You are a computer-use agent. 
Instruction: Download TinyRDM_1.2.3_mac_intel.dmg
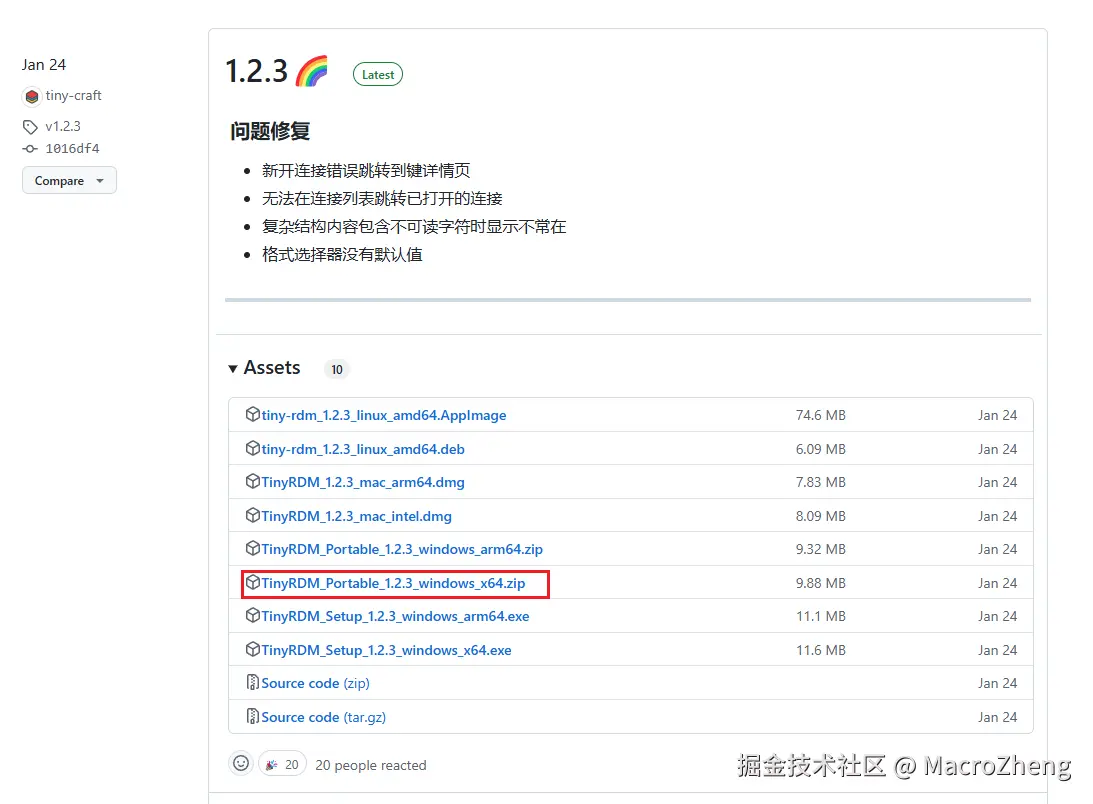[x=356, y=516]
